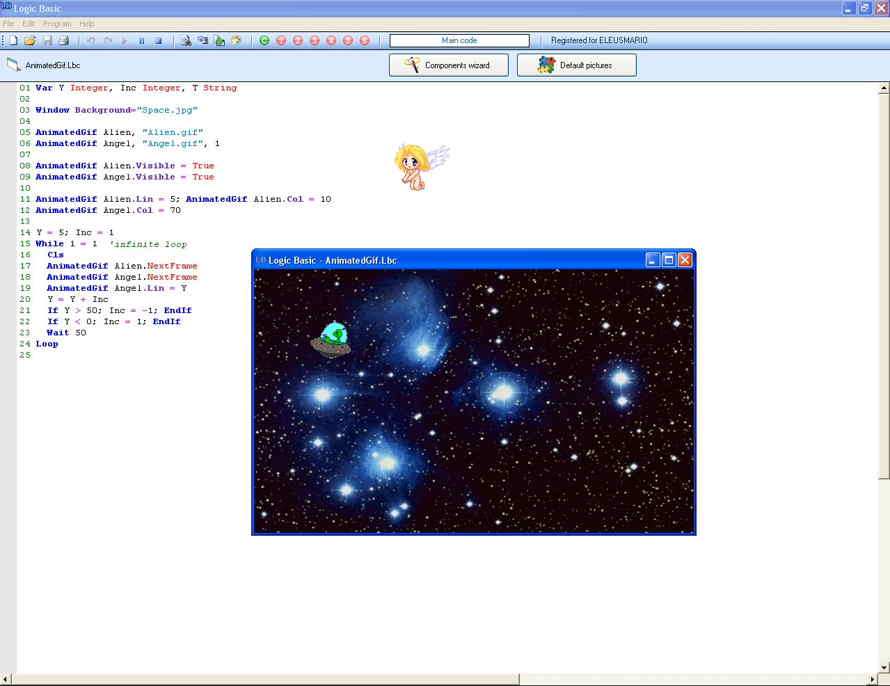
Task: Click the horizontal scrollbar left arrow
Action: pos(5,679)
